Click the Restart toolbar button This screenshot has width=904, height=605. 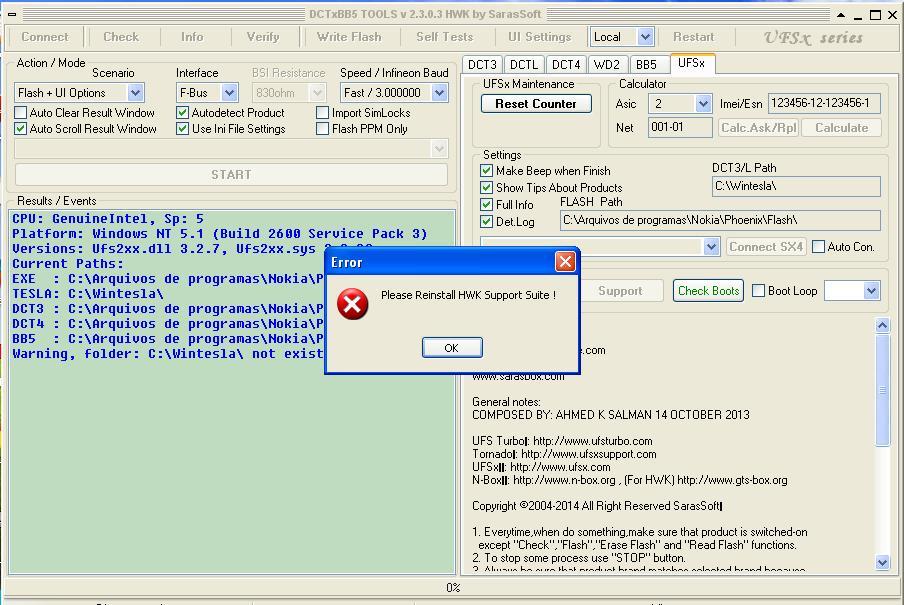694,37
